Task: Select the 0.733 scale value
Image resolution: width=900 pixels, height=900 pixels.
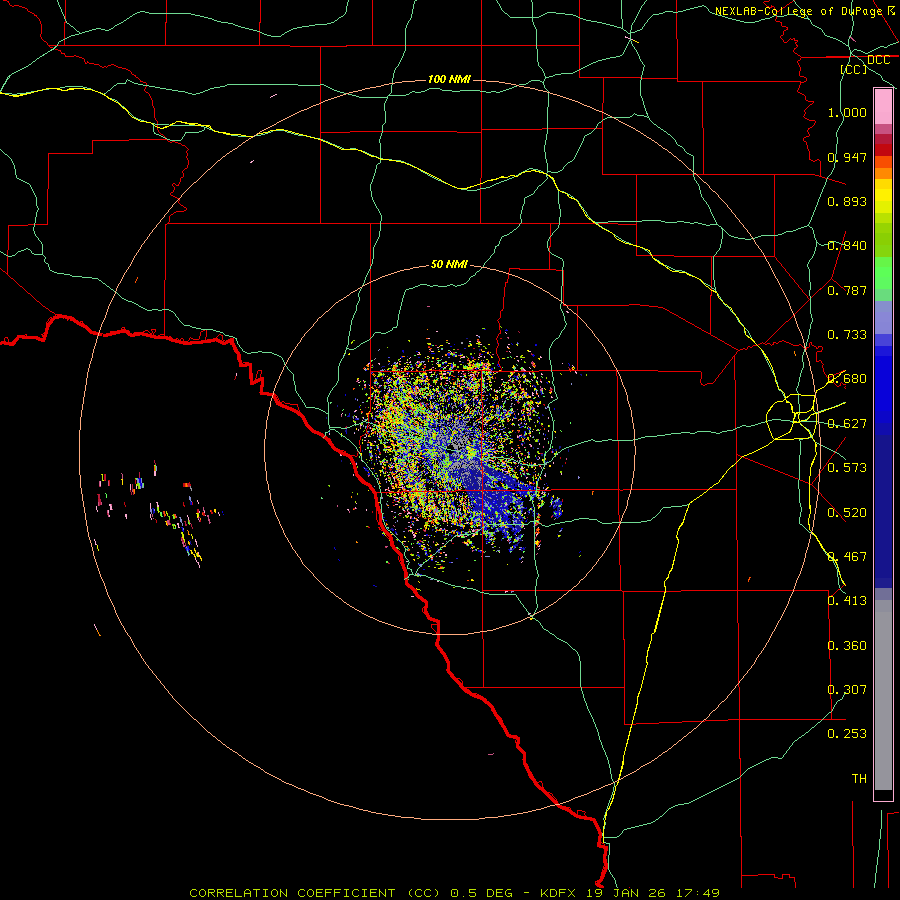Action: (x=847, y=335)
